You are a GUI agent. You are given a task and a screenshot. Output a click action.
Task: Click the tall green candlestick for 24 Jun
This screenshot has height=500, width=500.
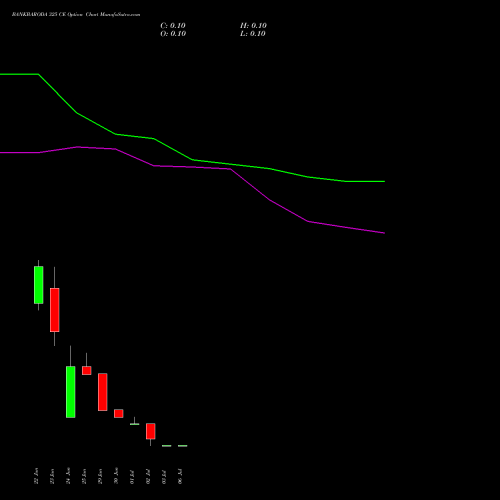tap(71, 392)
